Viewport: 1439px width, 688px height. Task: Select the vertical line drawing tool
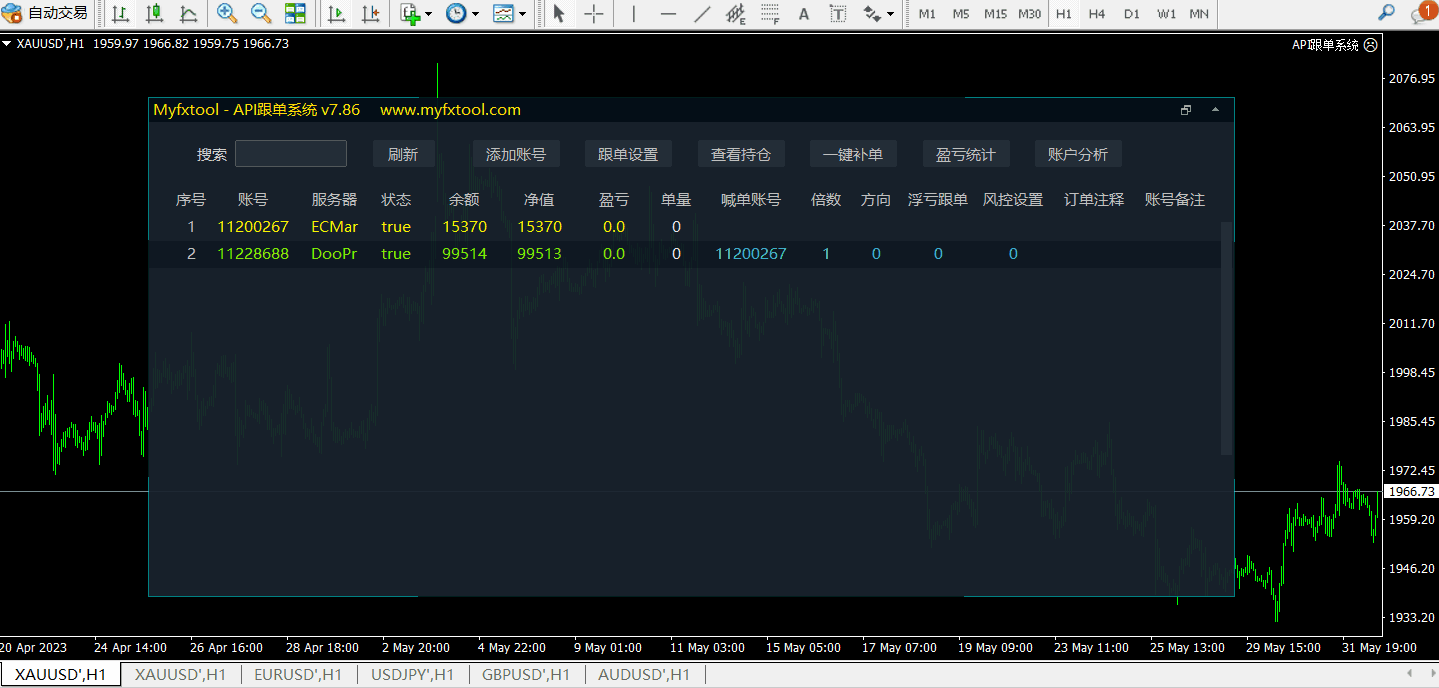click(632, 14)
